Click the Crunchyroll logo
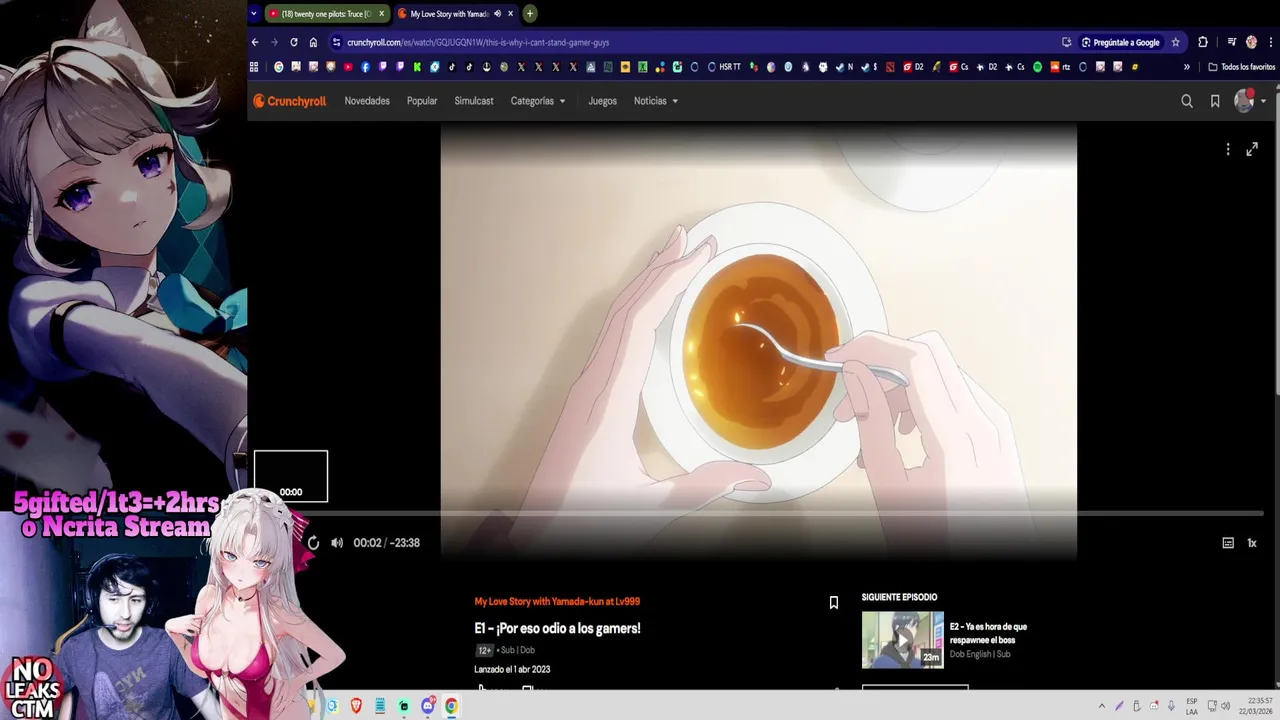1280x720 pixels. pyautogui.click(x=290, y=101)
